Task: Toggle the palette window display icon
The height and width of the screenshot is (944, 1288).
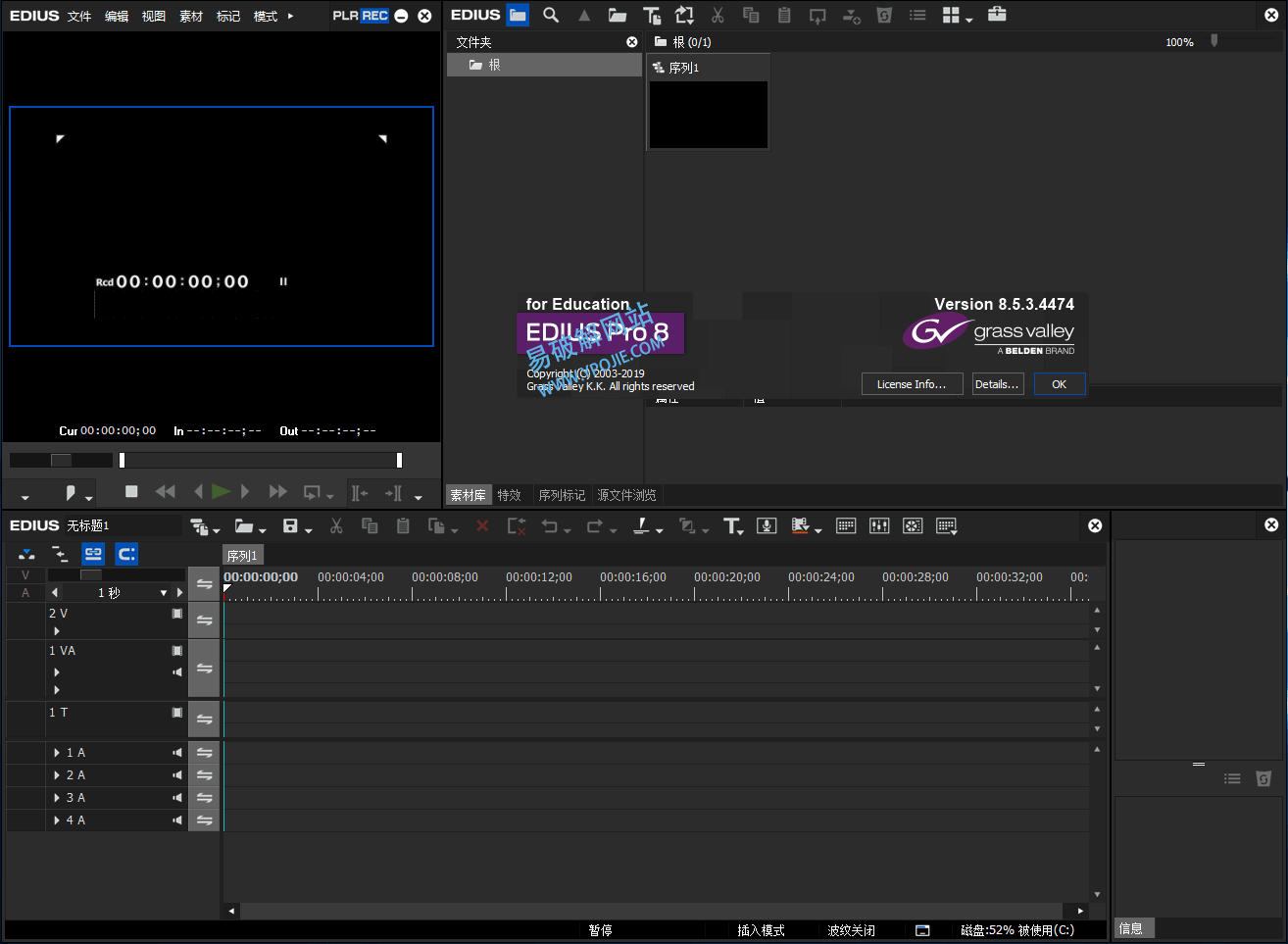Action: click(945, 526)
